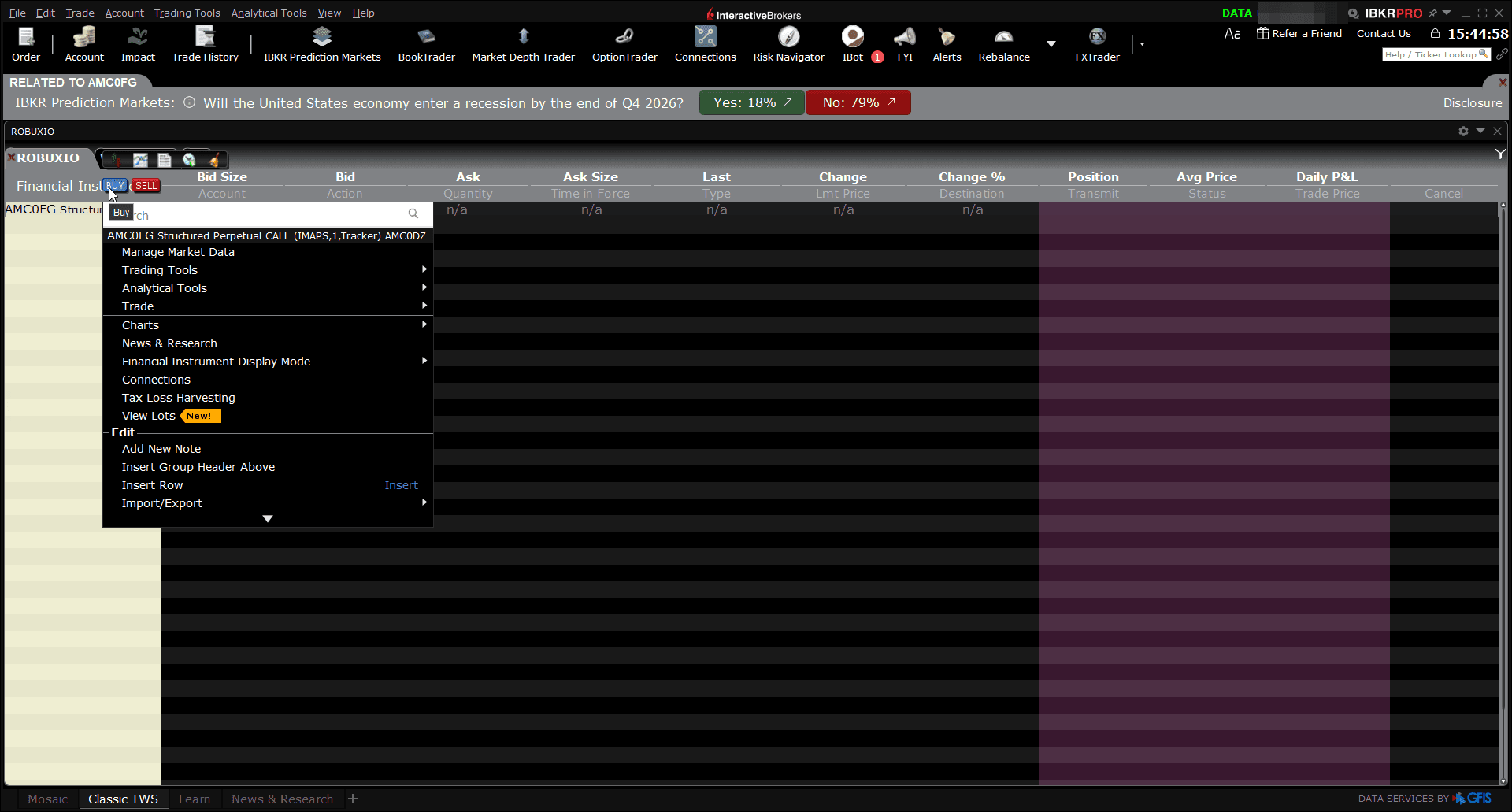The height and width of the screenshot is (812, 1512).
Task: Open the Account window icon
Action: coord(84,44)
